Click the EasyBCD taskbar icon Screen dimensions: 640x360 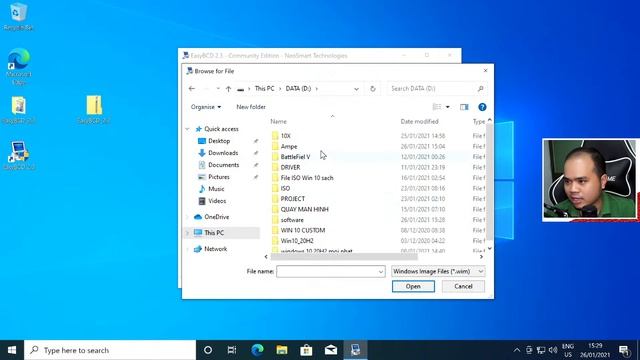[x=355, y=350]
